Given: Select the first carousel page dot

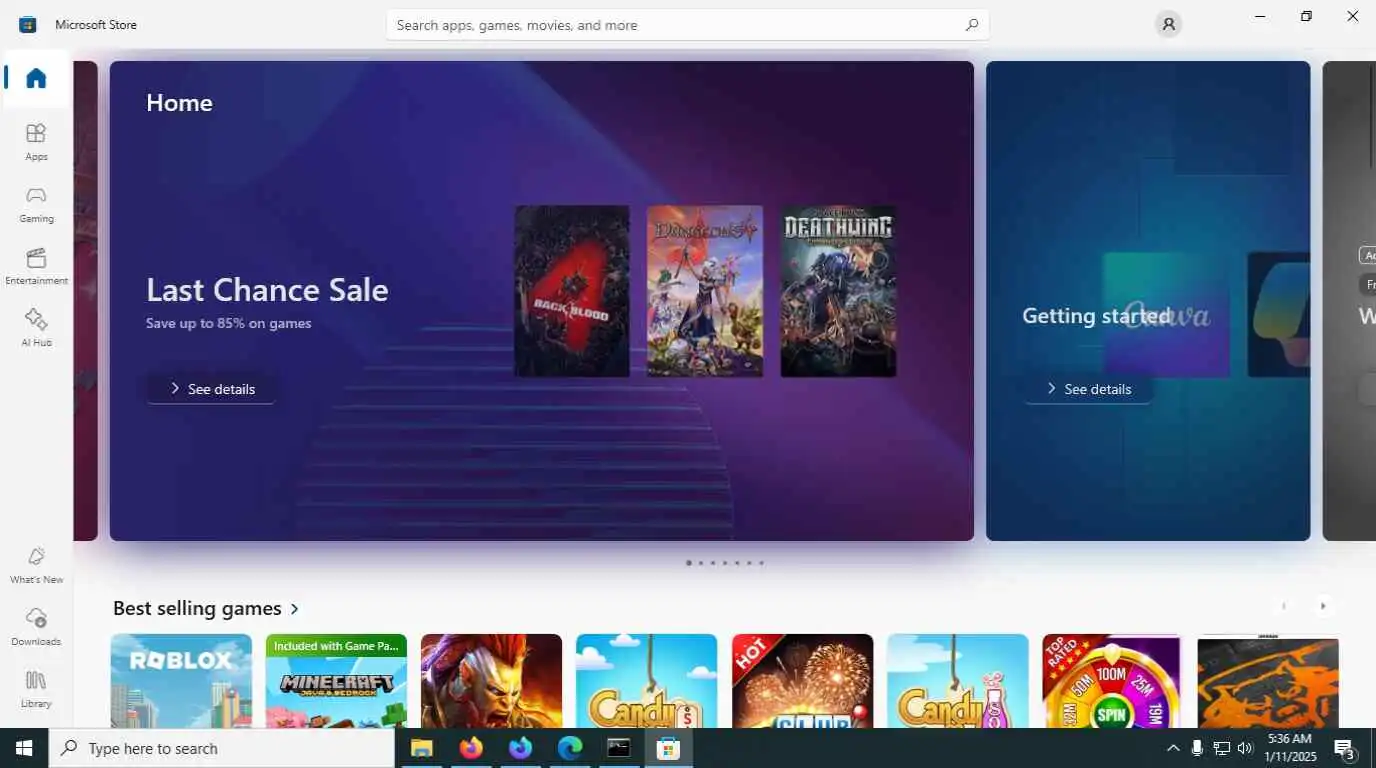Looking at the screenshot, I should coord(689,563).
